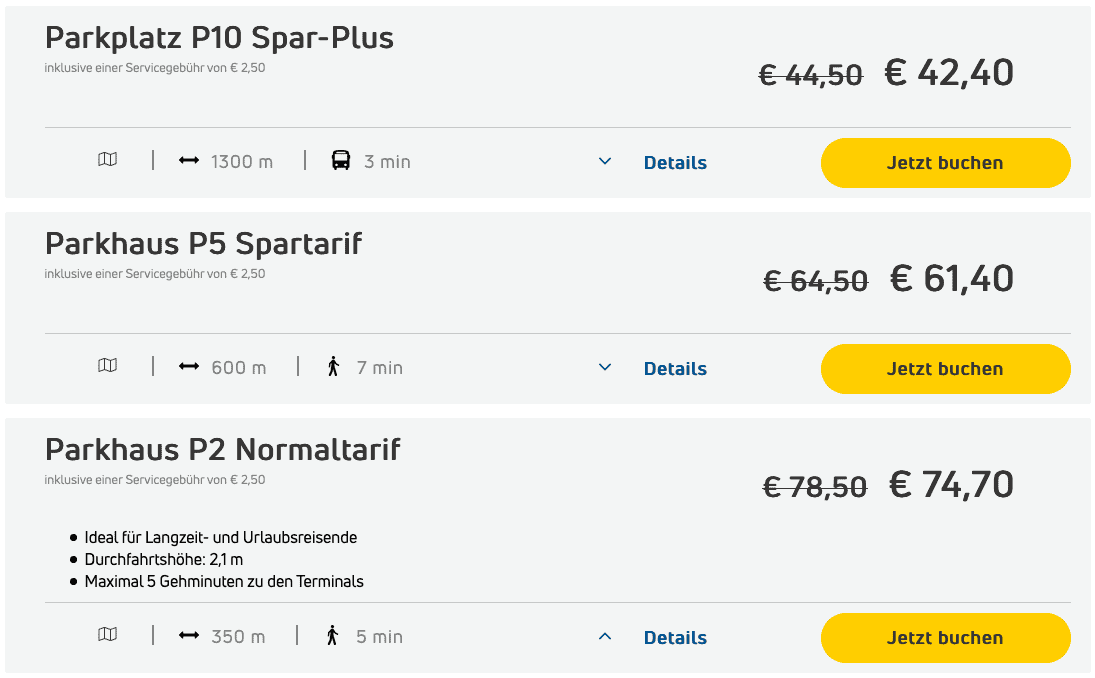Click the shuttle bus icon for P10
This screenshot has height=678, width=1095.
341,161
